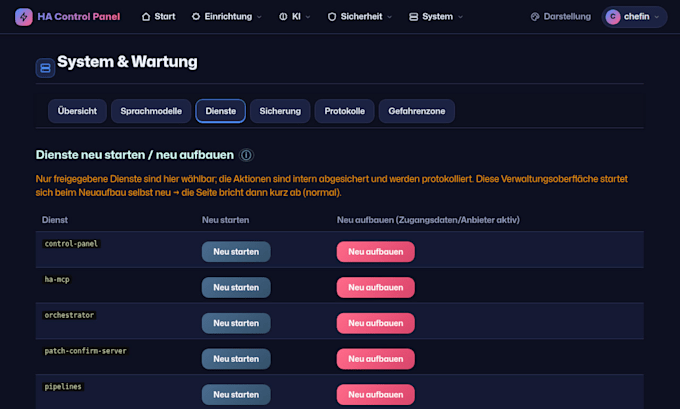Switch to the Sicherung tab
680x409 pixels.
[280, 111]
